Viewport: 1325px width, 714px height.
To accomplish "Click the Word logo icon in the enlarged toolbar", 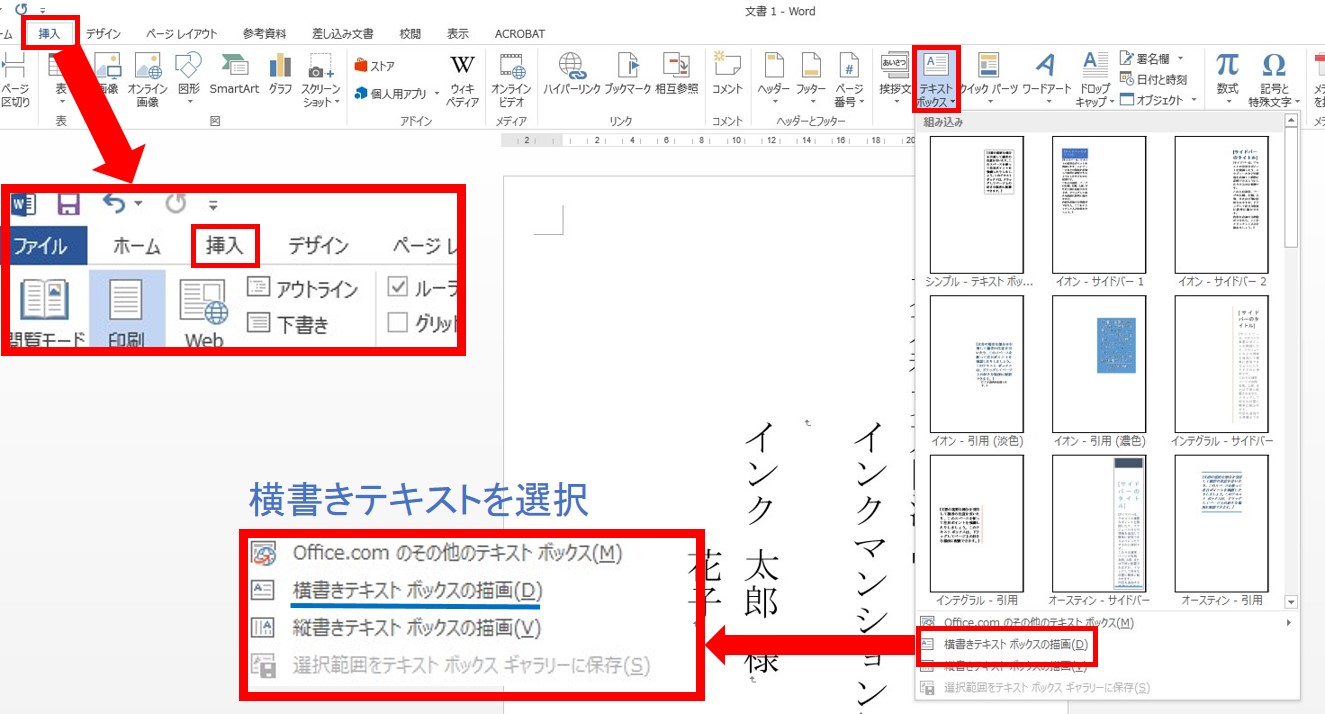I will tap(24, 204).
